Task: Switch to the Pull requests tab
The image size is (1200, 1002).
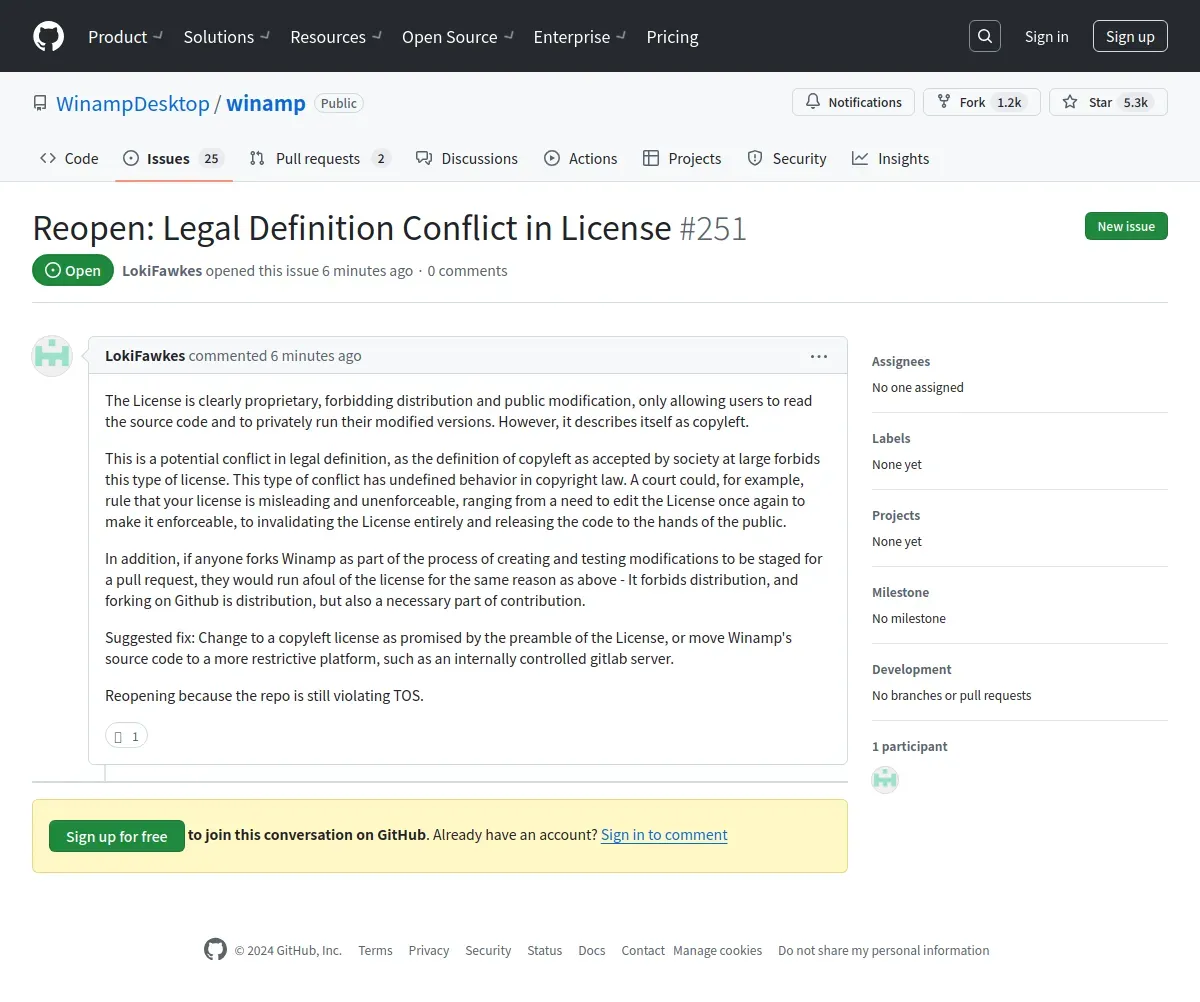Action: 320,158
